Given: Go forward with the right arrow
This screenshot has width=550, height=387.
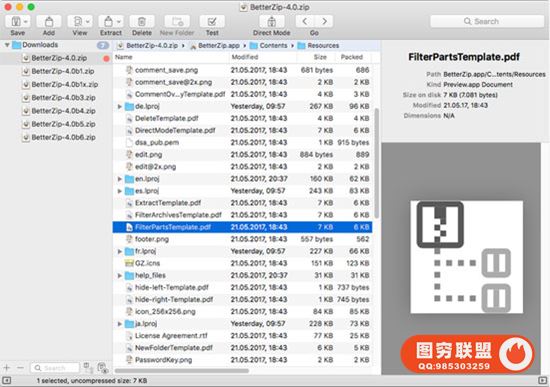Looking at the screenshot, I should click(324, 21).
